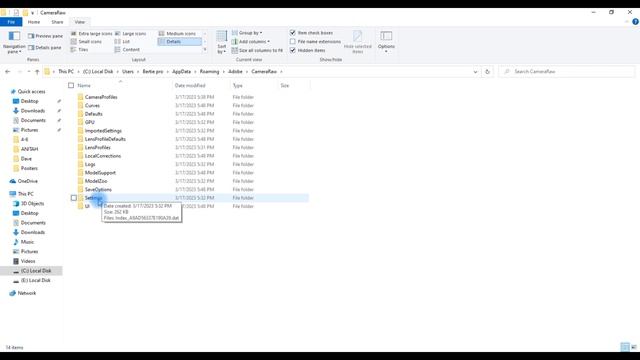Toggle the Details pane

pos(44,48)
